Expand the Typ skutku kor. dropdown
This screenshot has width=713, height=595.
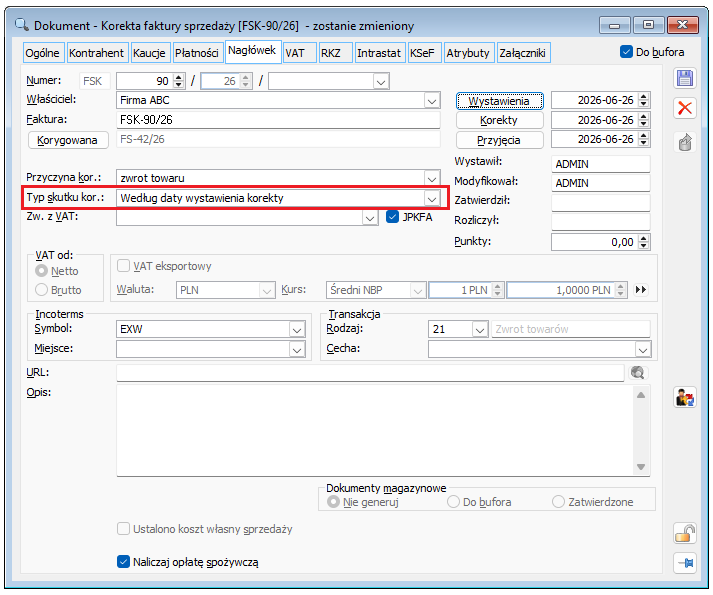point(432,198)
